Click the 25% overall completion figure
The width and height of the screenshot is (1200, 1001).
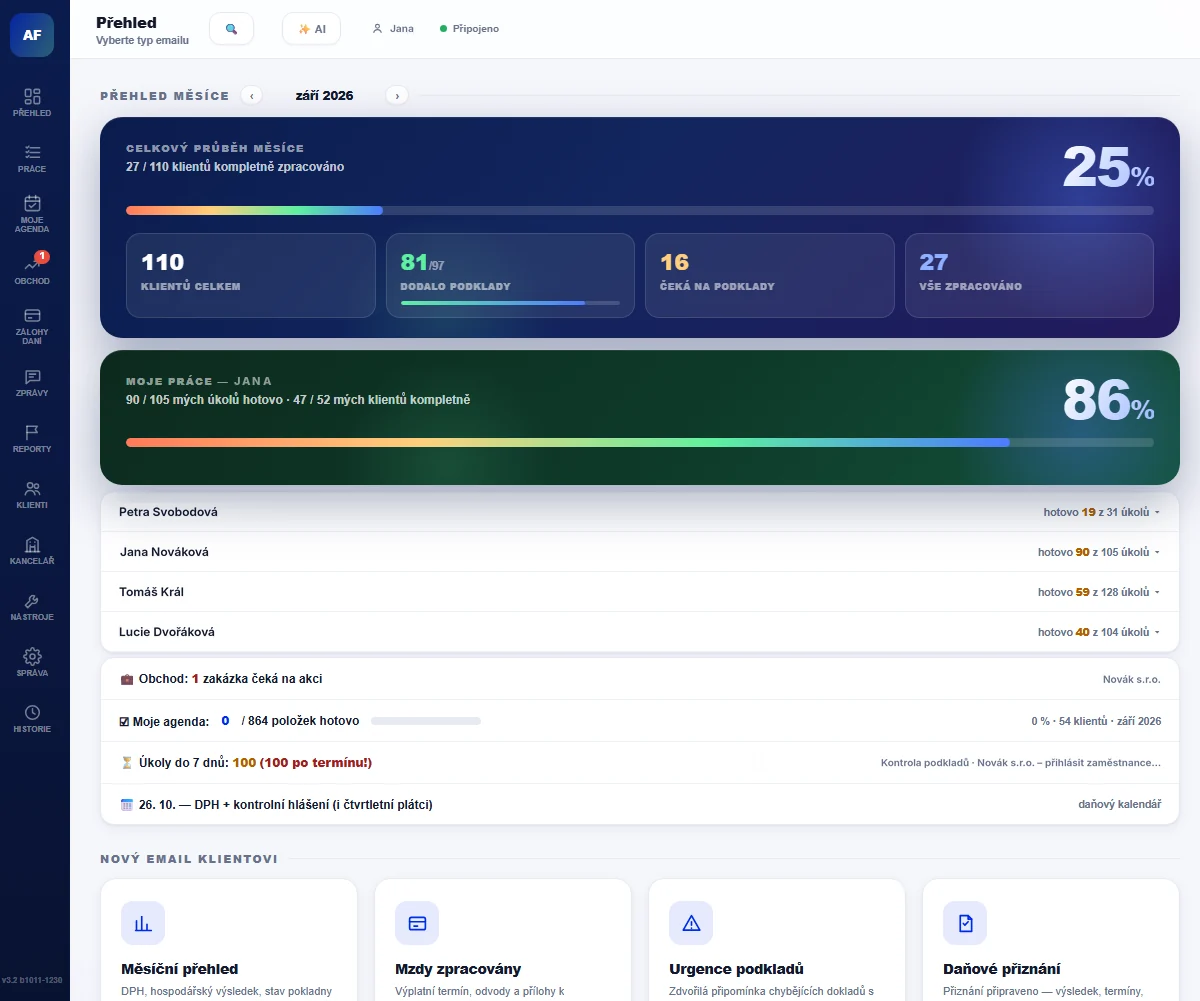[x=1108, y=167]
